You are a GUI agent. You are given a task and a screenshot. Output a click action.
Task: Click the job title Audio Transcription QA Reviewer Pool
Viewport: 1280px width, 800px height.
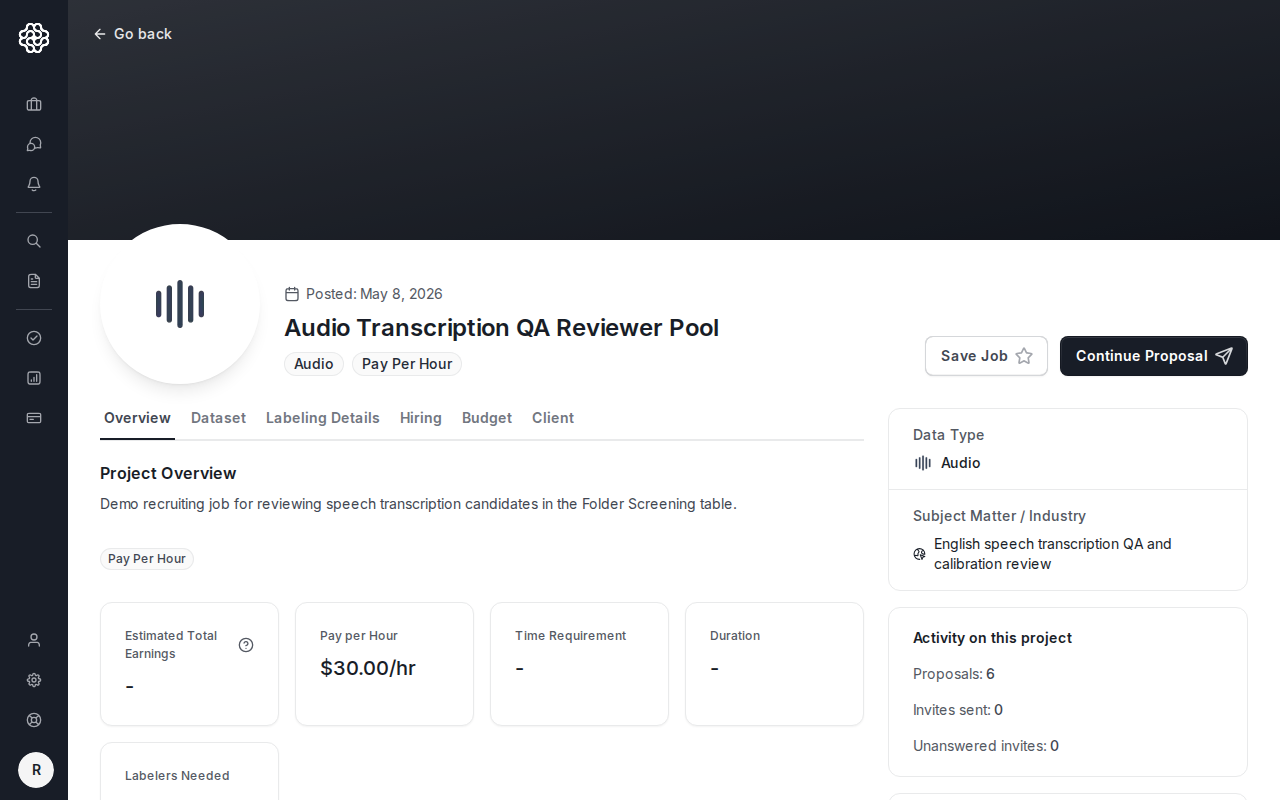click(501, 328)
